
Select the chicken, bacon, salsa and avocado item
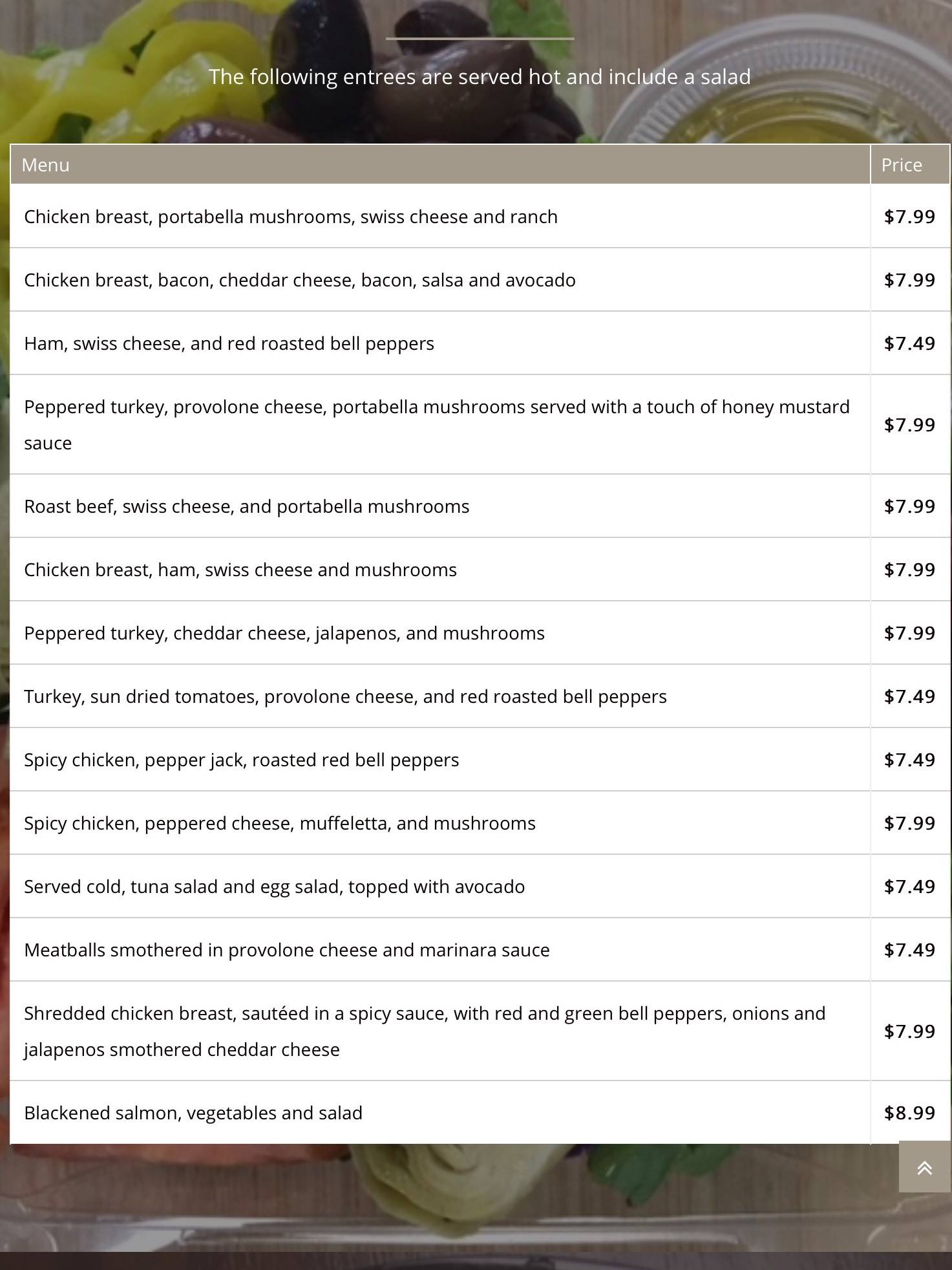[300, 280]
